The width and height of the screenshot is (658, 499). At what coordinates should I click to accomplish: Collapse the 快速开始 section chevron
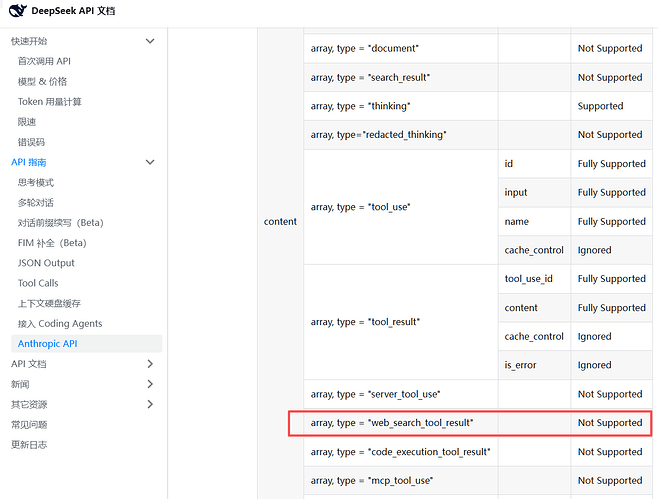click(x=150, y=41)
